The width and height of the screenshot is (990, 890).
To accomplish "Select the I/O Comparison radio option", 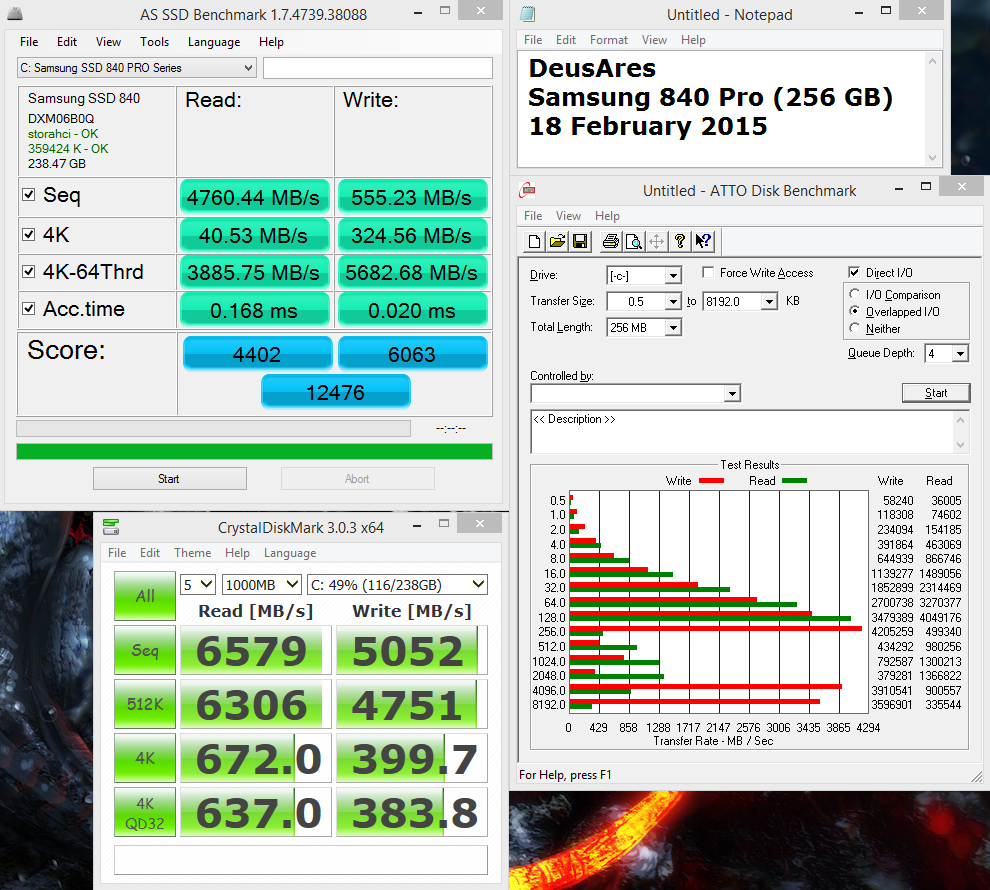I will coord(855,295).
